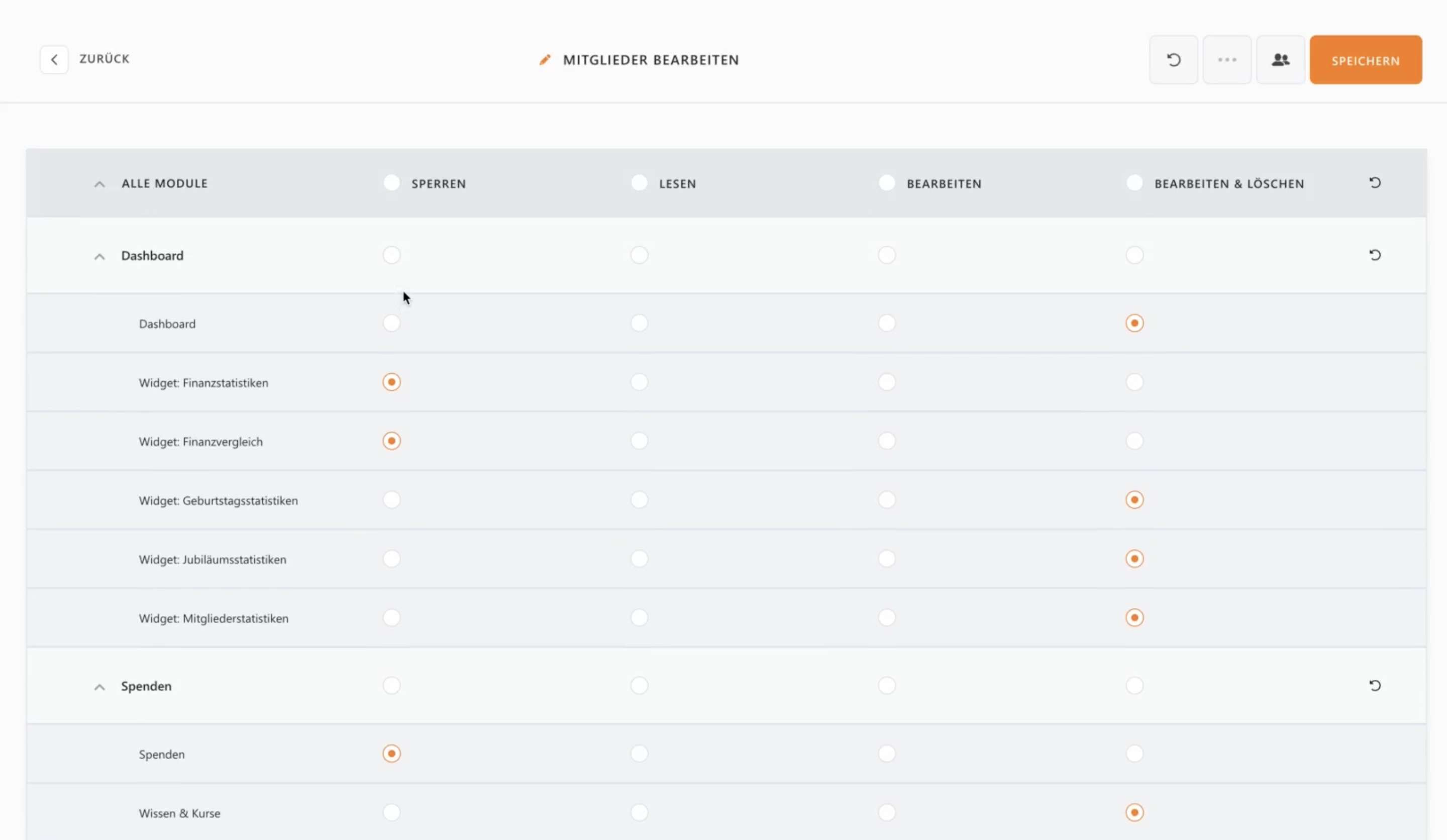Click the Widget: Mitgliederstatistiken label
Image resolution: width=1447 pixels, height=840 pixels.
214,618
